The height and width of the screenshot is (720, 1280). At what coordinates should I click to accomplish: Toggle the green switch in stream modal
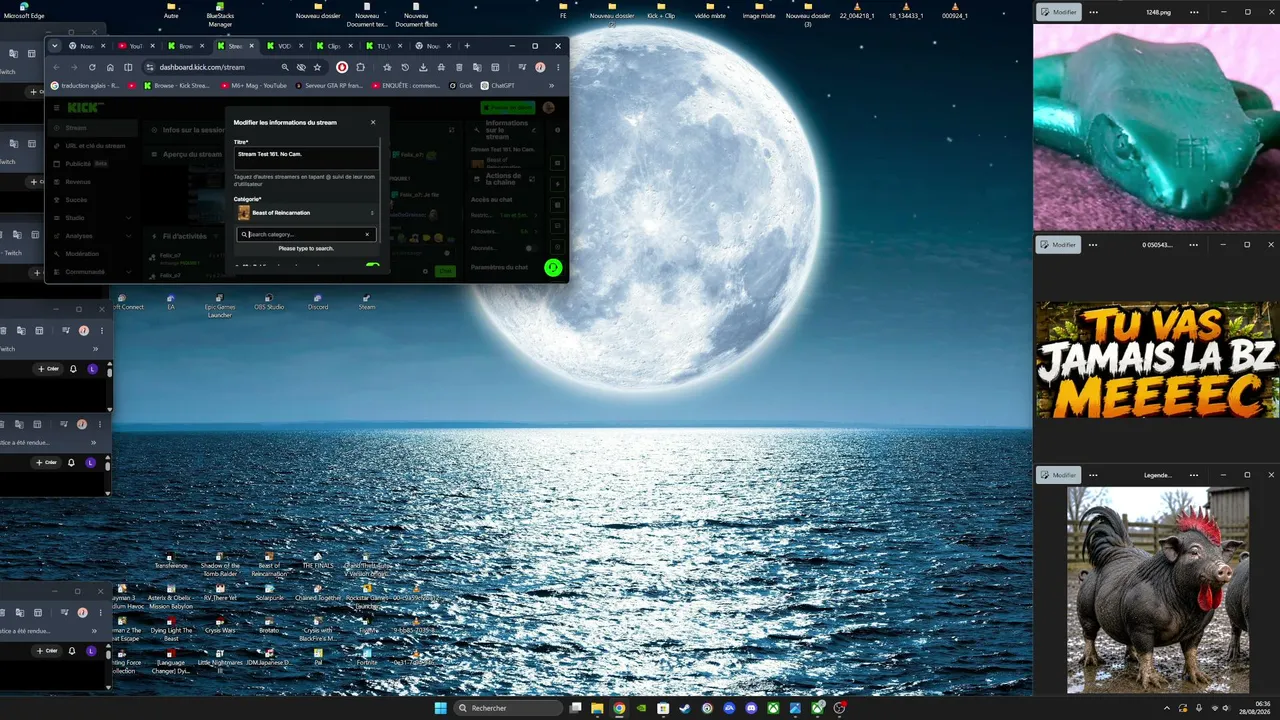coord(373,266)
